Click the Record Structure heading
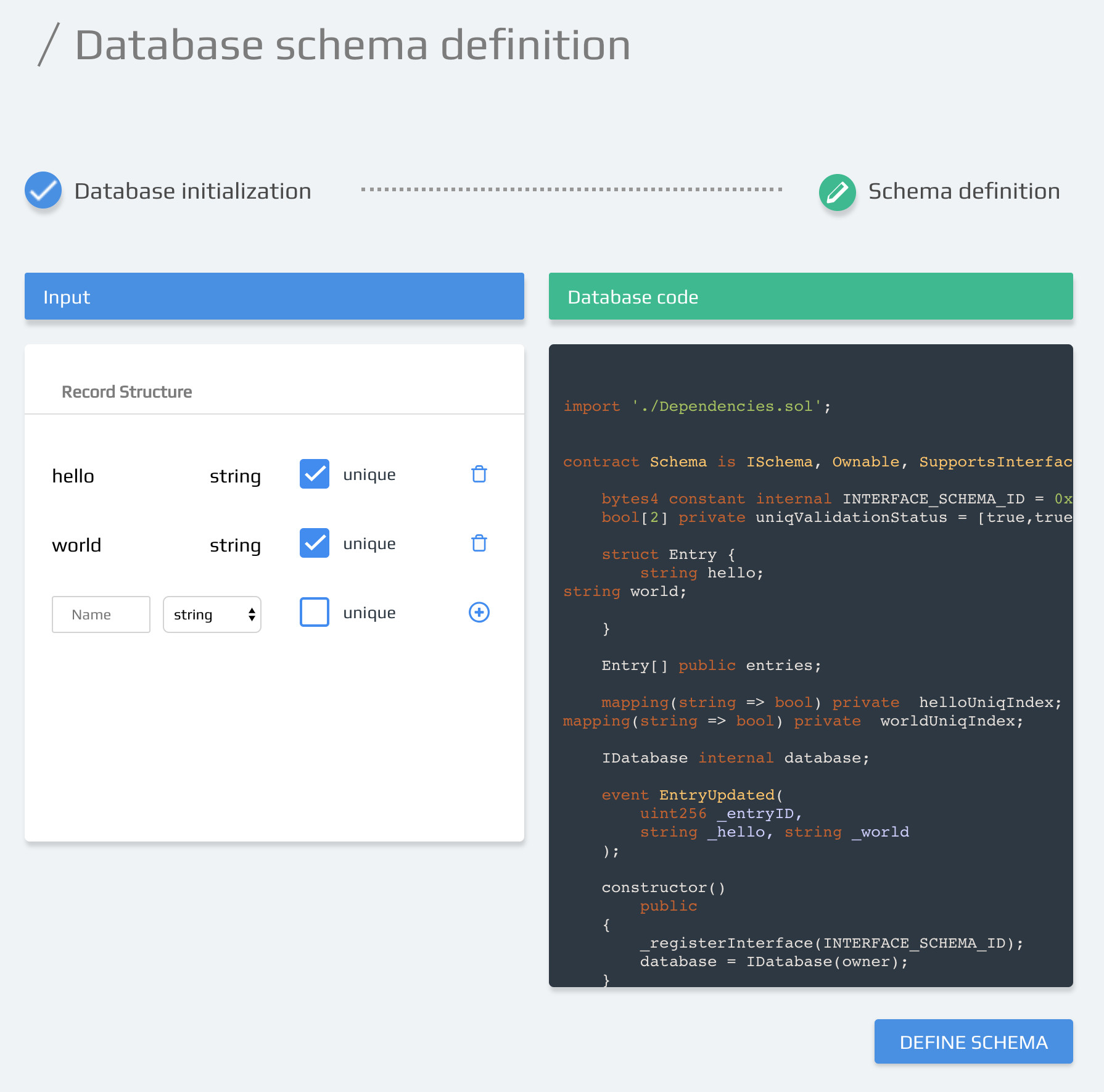Screen dimensions: 1104x1092 tap(127, 392)
